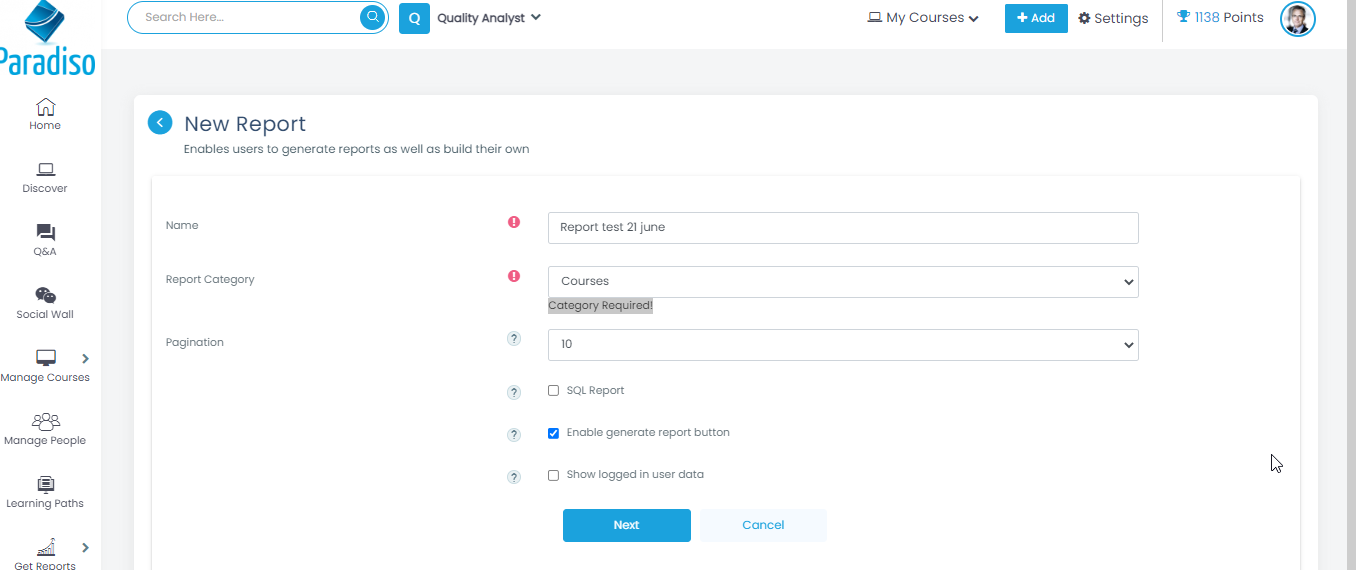Viewport: 1356px width, 570px height.
Task: Uncheck Enable generate report button
Action: click(x=553, y=433)
